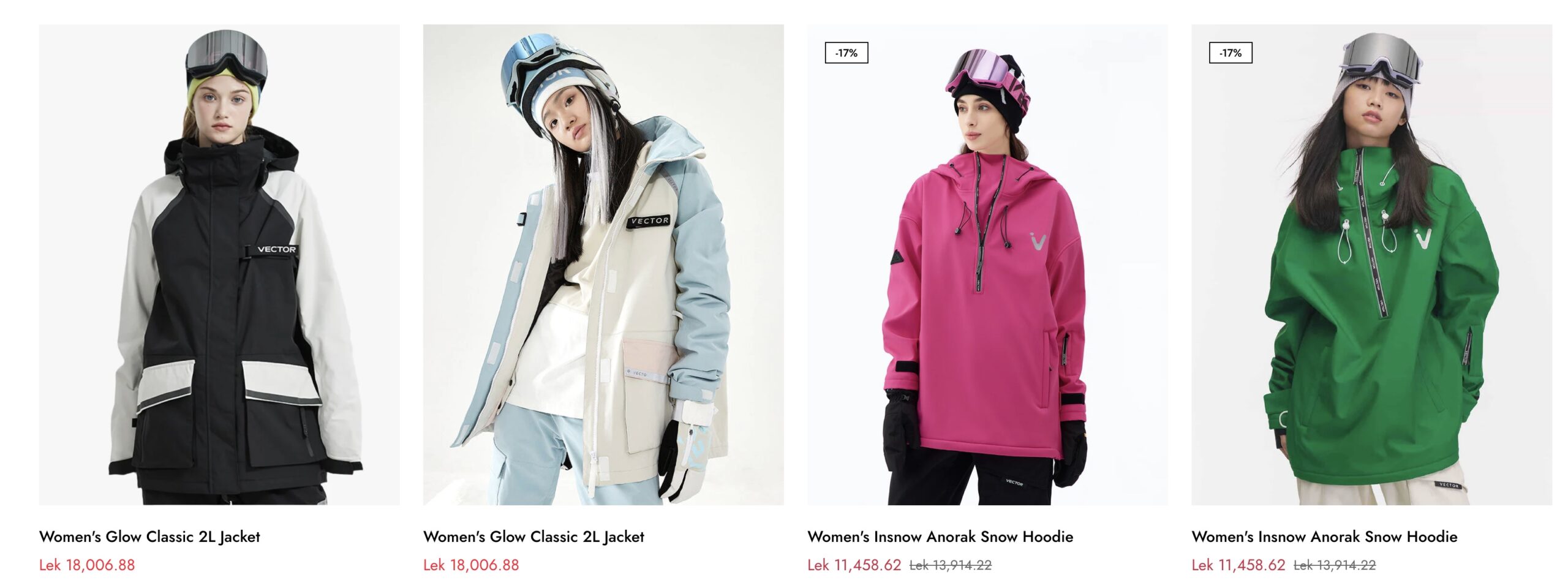
Task: Open the Insnow Anorak Snow Hoodie title under the green hoodie
Action: (x=1324, y=537)
